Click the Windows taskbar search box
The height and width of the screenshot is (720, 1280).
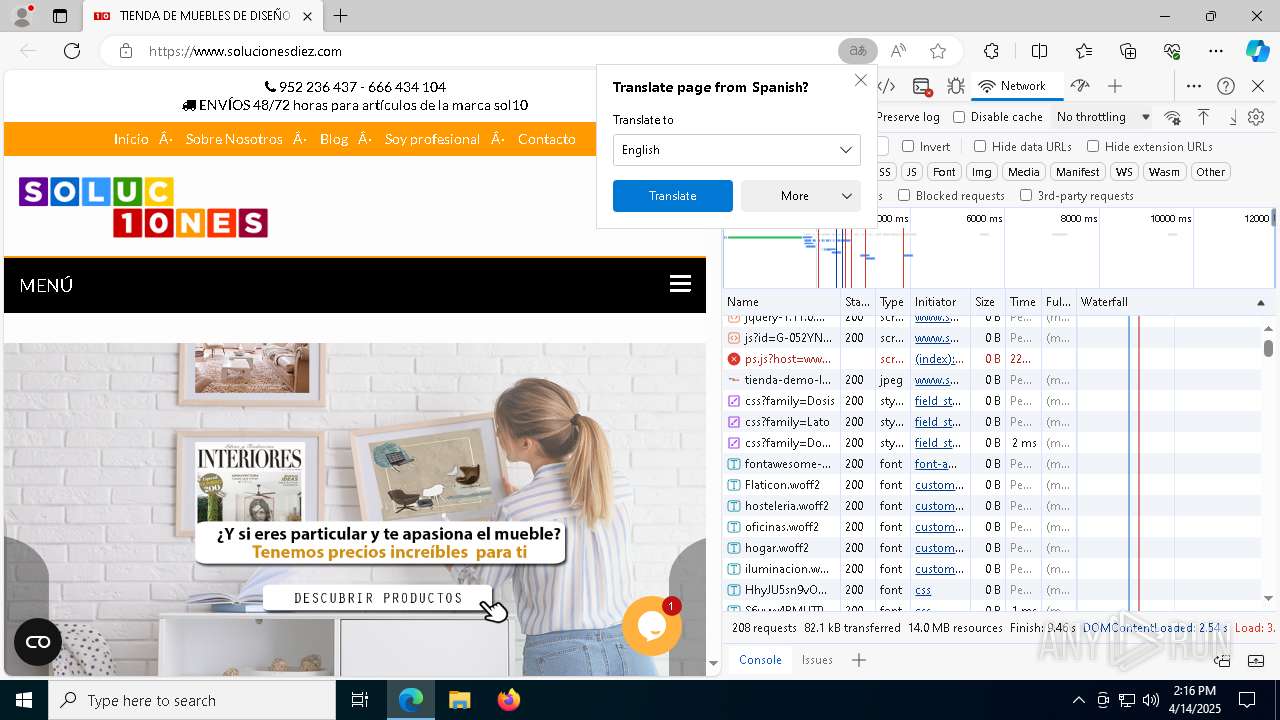pos(192,700)
